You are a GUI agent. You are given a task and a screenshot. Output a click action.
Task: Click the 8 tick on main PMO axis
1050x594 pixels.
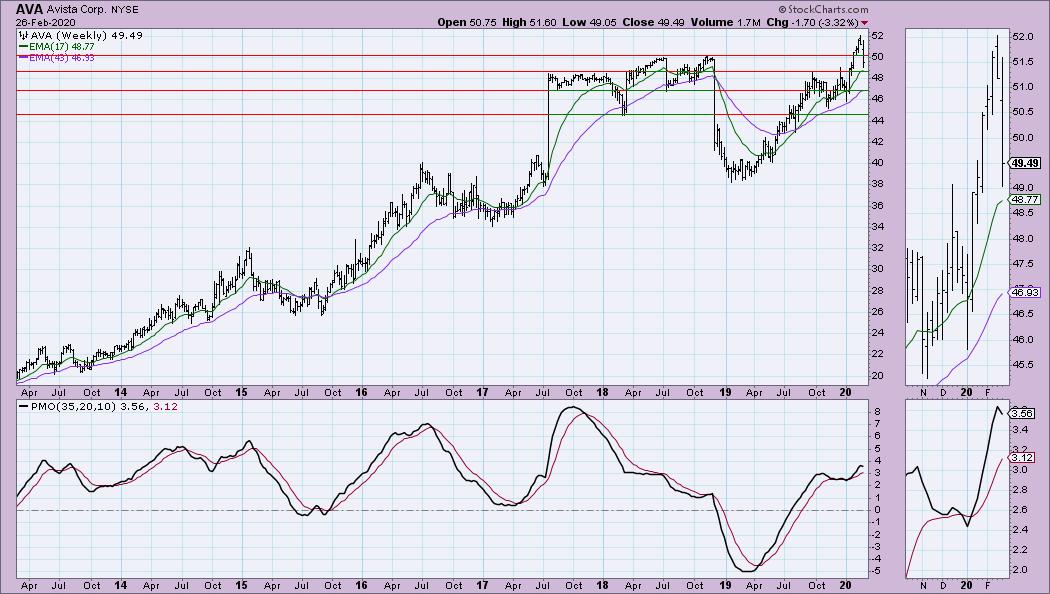point(875,411)
